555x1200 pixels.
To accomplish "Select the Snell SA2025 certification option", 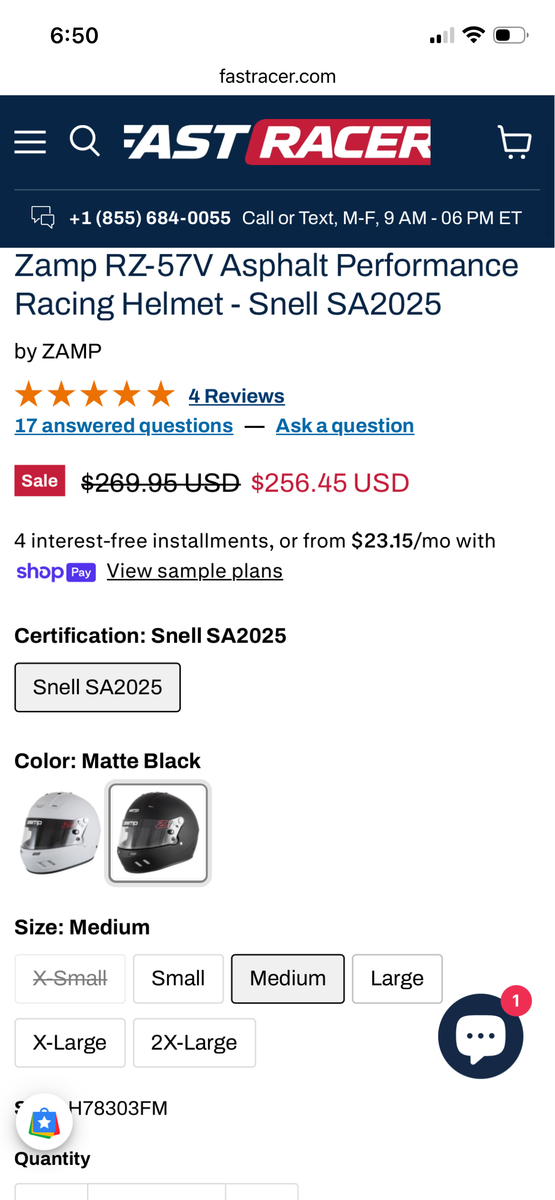I will pos(97,687).
